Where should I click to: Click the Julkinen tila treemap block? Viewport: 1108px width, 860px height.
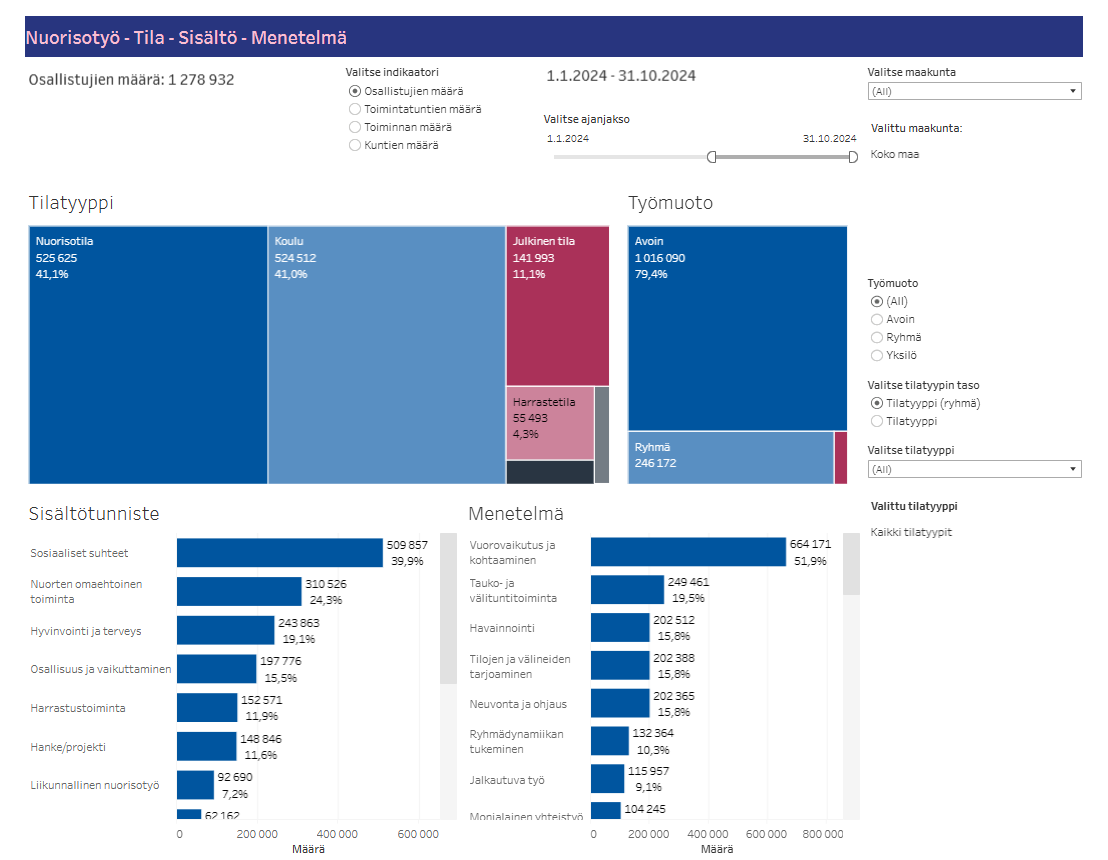[558, 305]
